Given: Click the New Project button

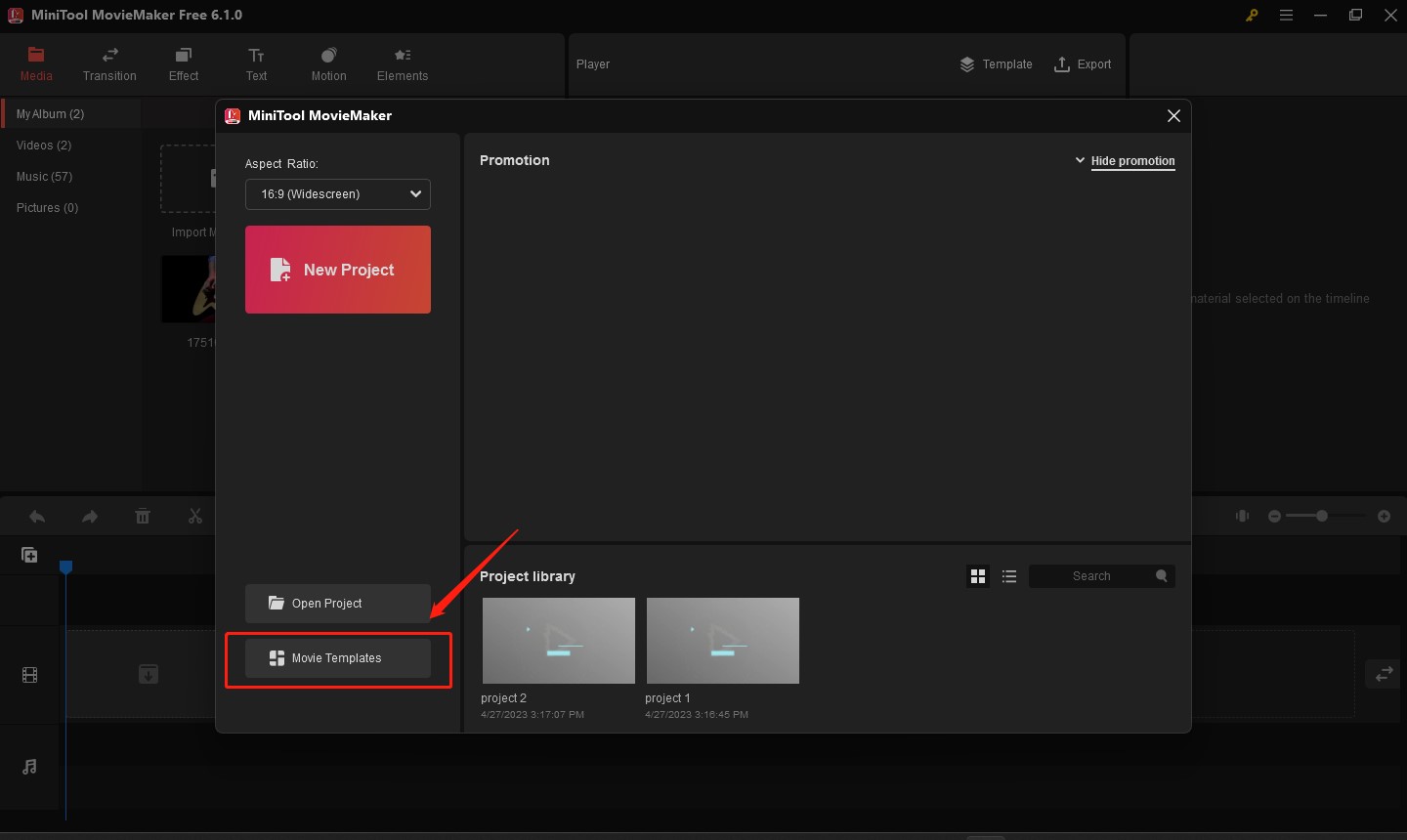Looking at the screenshot, I should 338,270.
